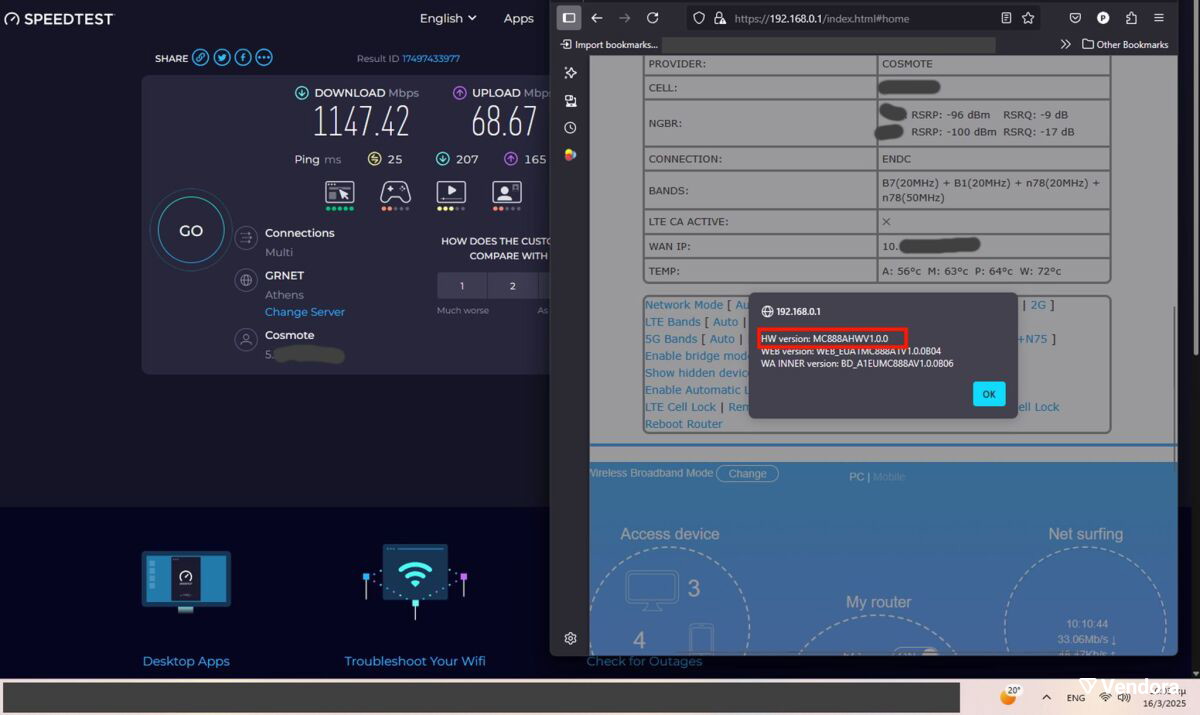
Task: Click the web browsing experience icon
Action: (340, 192)
